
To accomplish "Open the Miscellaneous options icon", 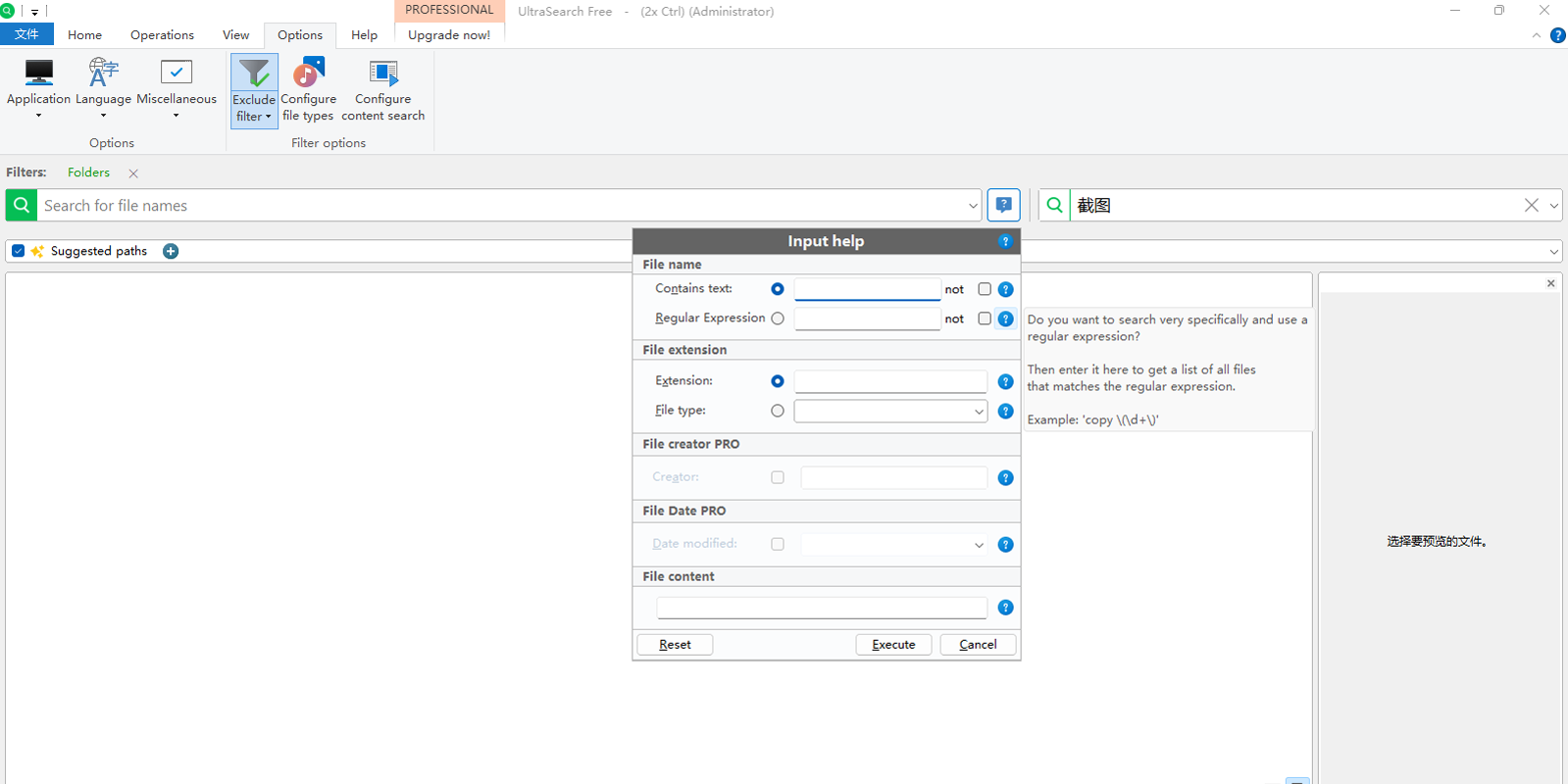I will [x=177, y=74].
